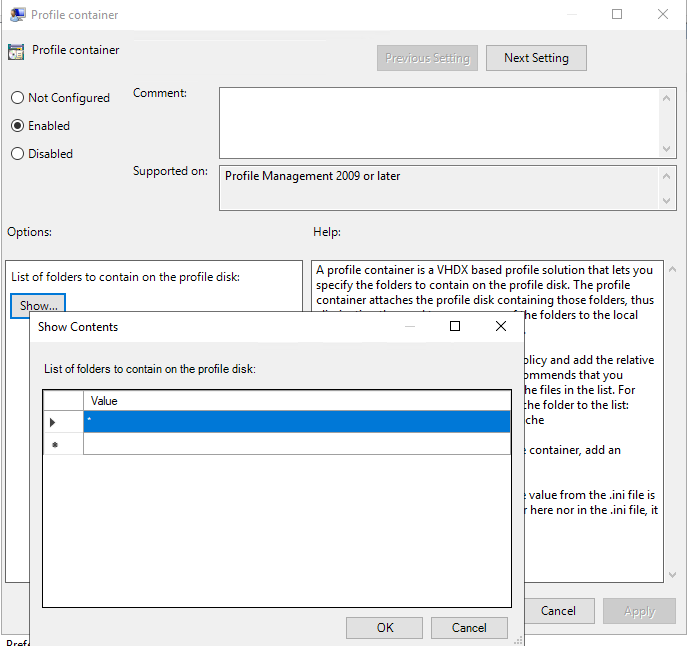This screenshot has height=646, width=687.
Task: Select the Not Configured radio option
Action: tap(18, 98)
